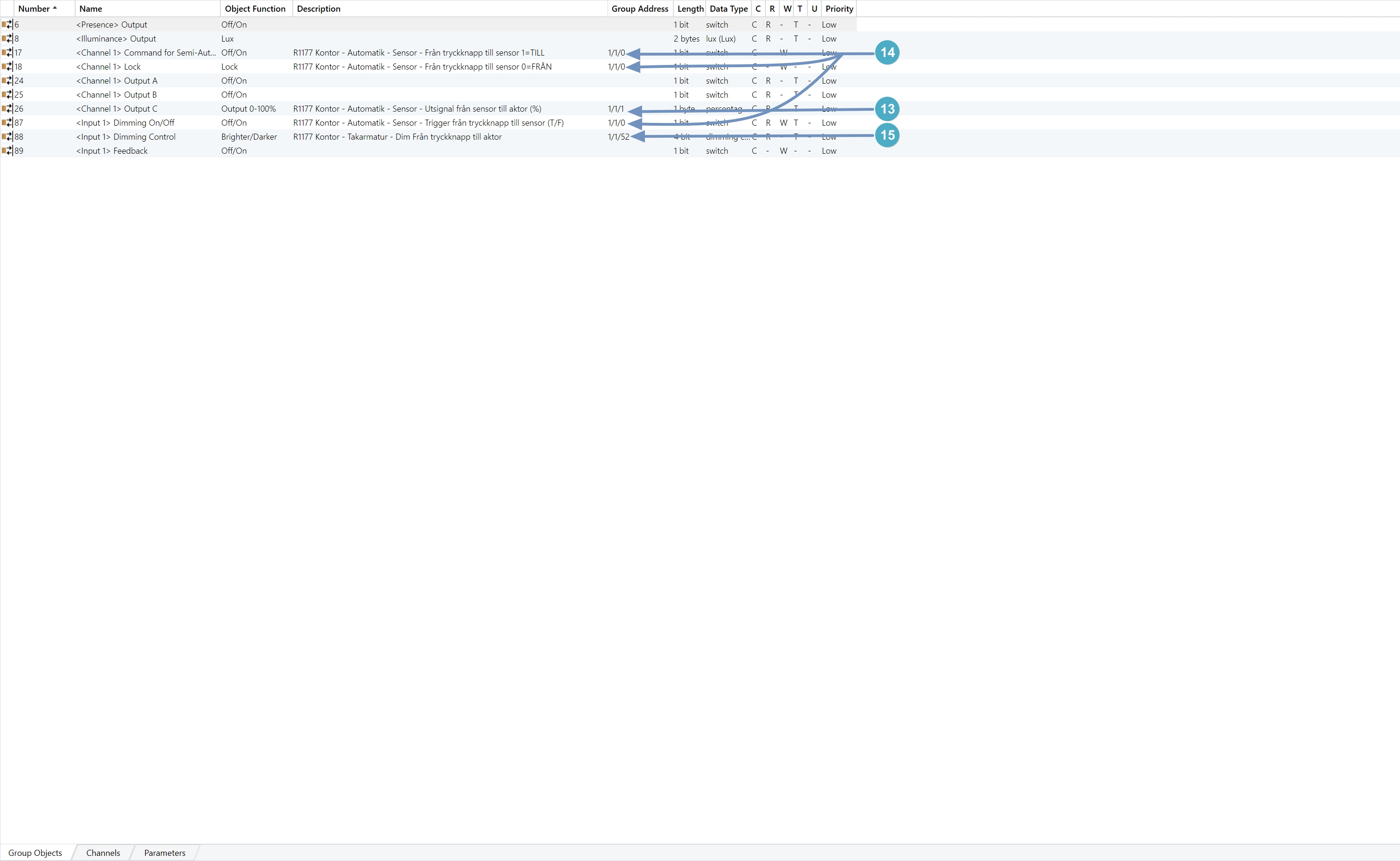Click group object icon for row 88
This screenshot has width=1400, height=861.
pyautogui.click(x=7, y=137)
